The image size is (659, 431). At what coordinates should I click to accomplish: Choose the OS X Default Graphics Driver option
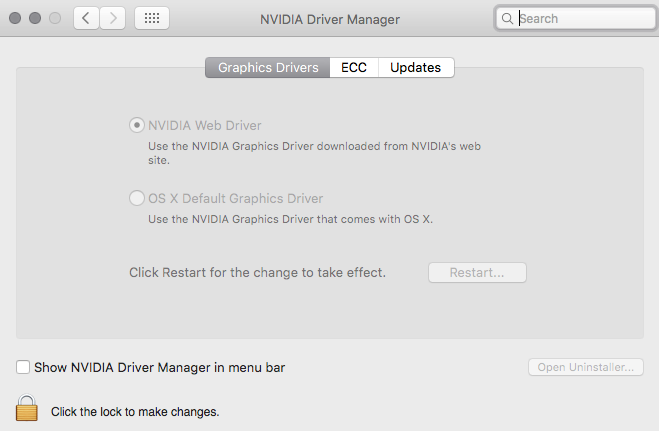137,199
